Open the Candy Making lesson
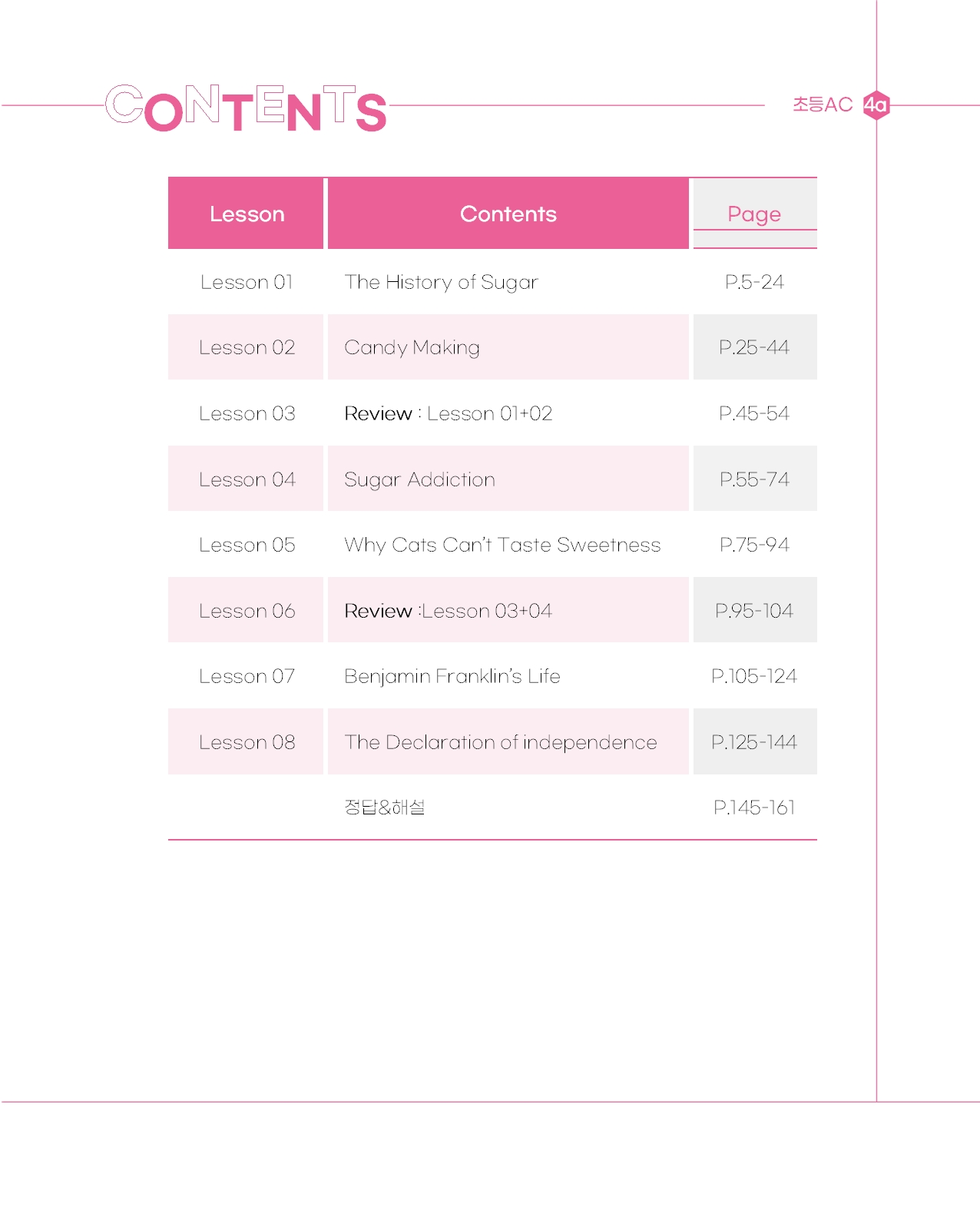This screenshot has width=980, height=1207. coord(412,347)
